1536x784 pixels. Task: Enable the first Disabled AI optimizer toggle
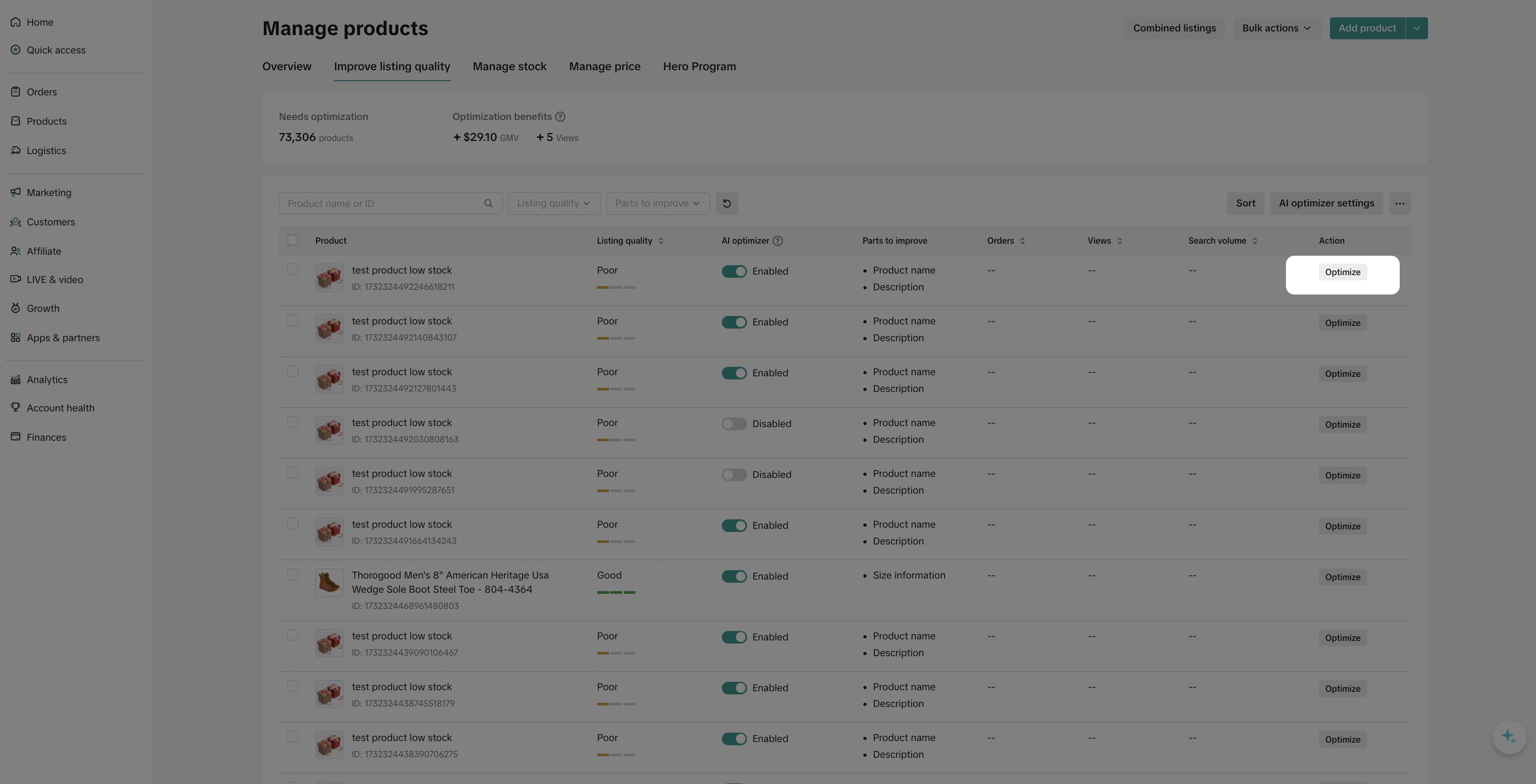(734, 424)
